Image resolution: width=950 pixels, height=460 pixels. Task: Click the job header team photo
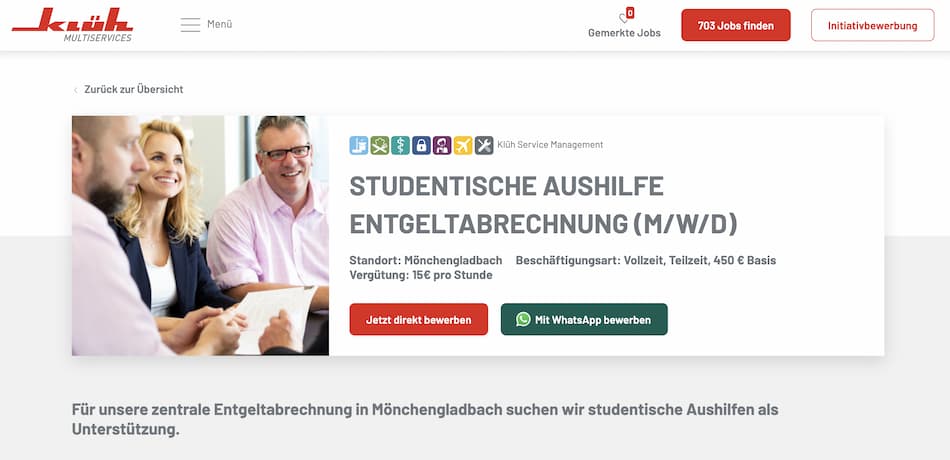(x=201, y=235)
